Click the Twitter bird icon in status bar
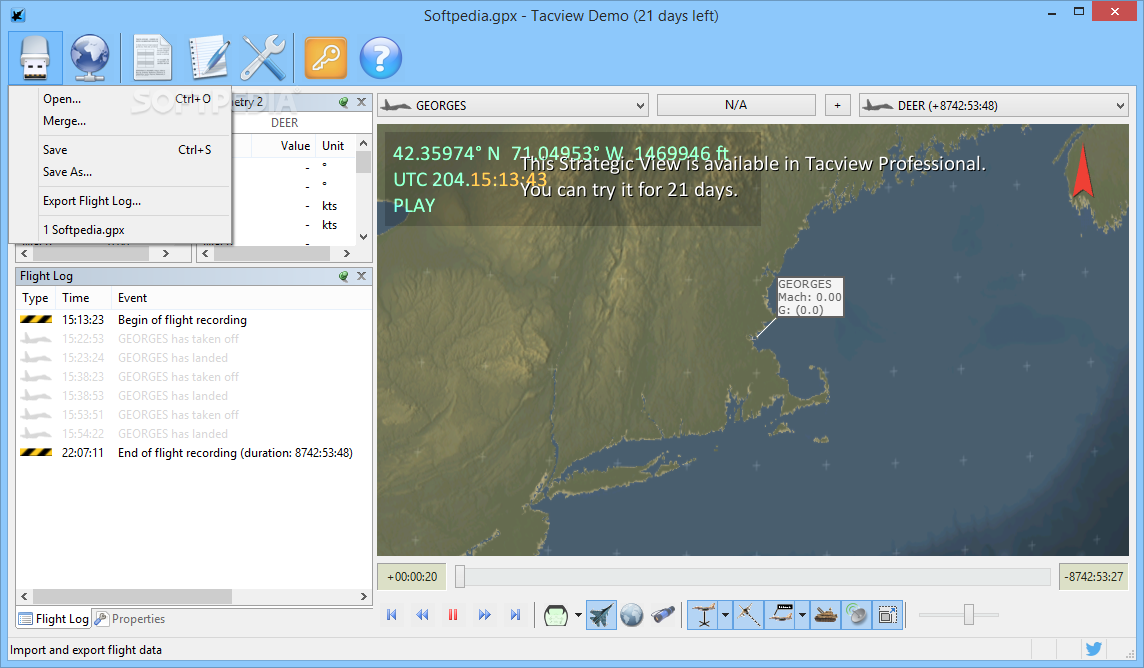Image resolution: width=1144 pixels, height=668 pixels. point(1093,649)
